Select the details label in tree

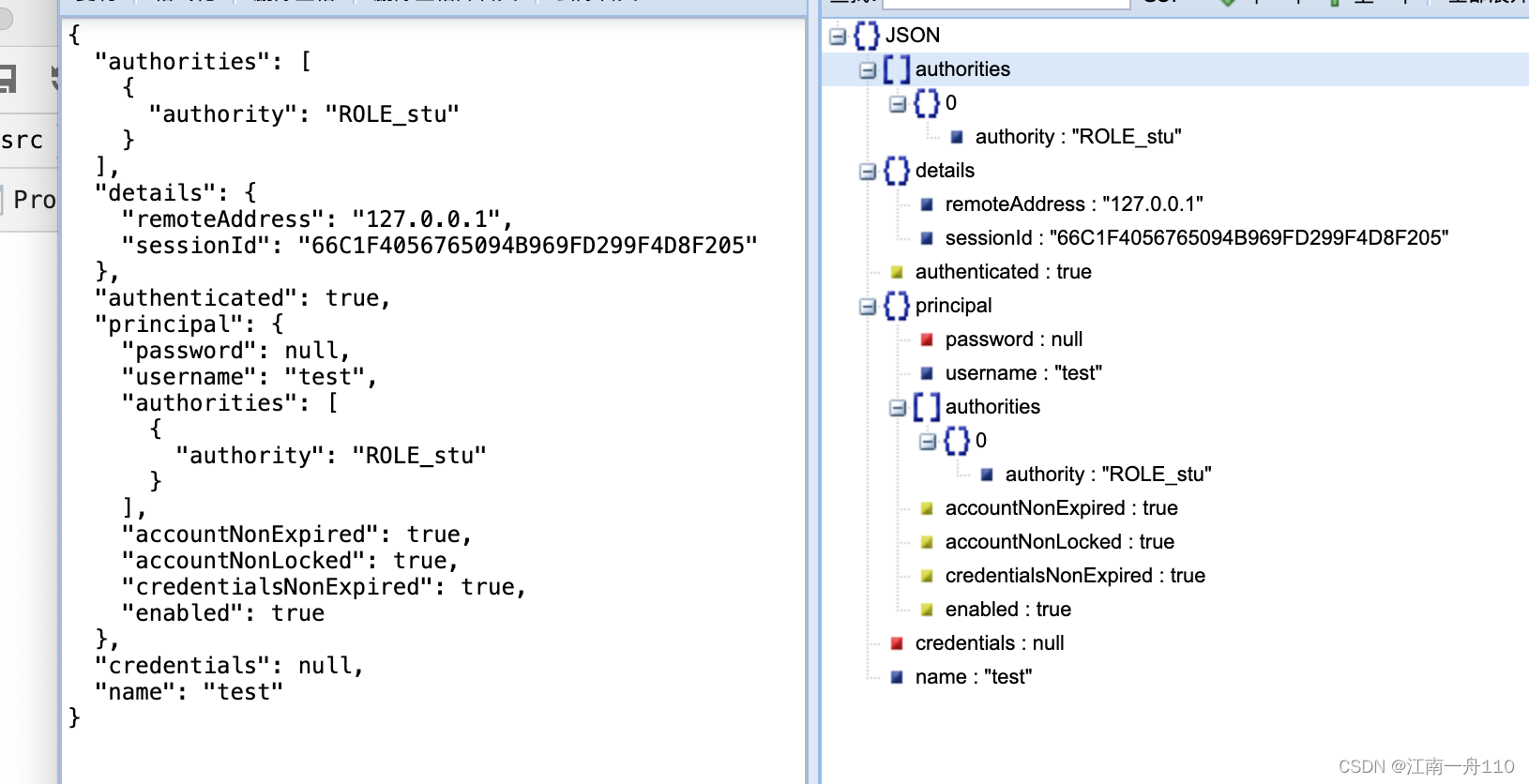(945, 171)
